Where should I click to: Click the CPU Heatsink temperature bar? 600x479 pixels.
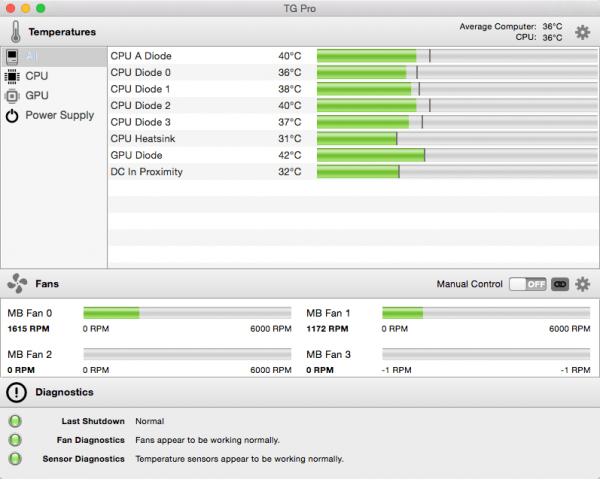[457, 138]
